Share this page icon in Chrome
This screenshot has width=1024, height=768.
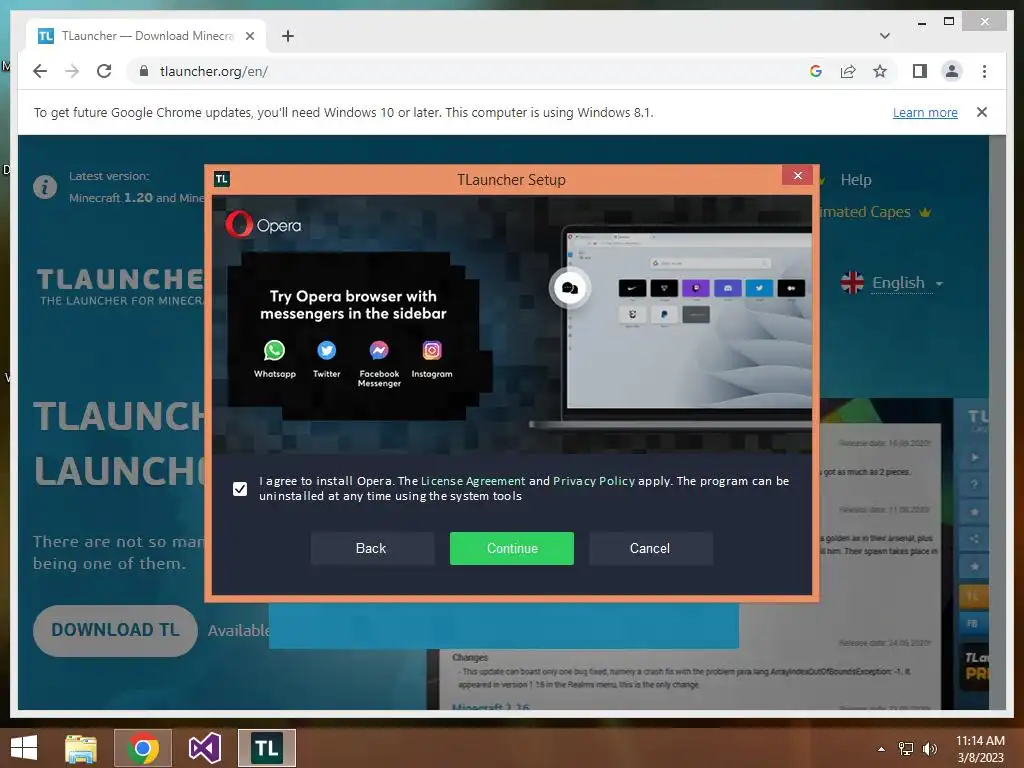pyautogui.click(x=848, y=71)
